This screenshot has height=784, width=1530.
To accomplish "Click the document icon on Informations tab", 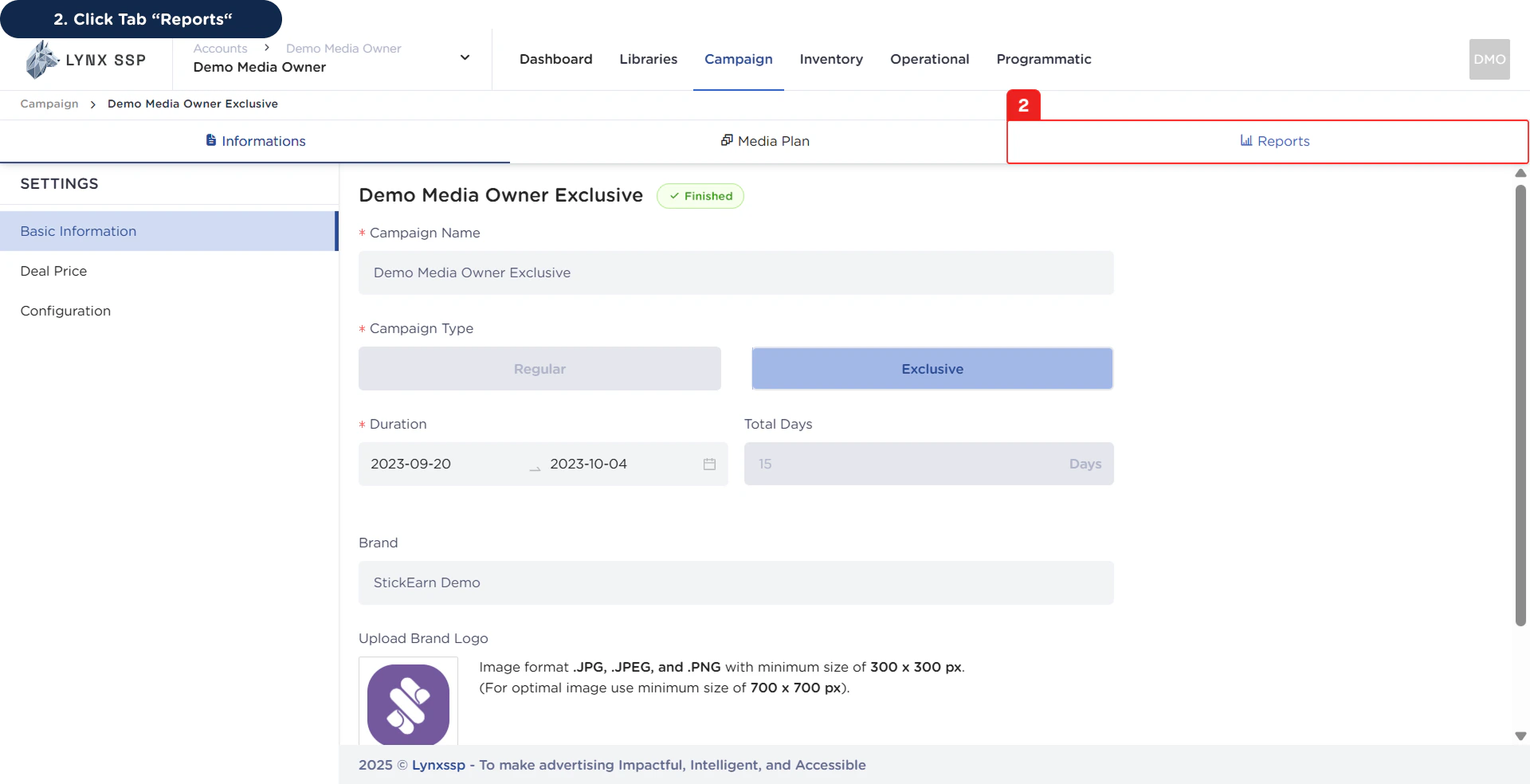I will click(210, 140).
